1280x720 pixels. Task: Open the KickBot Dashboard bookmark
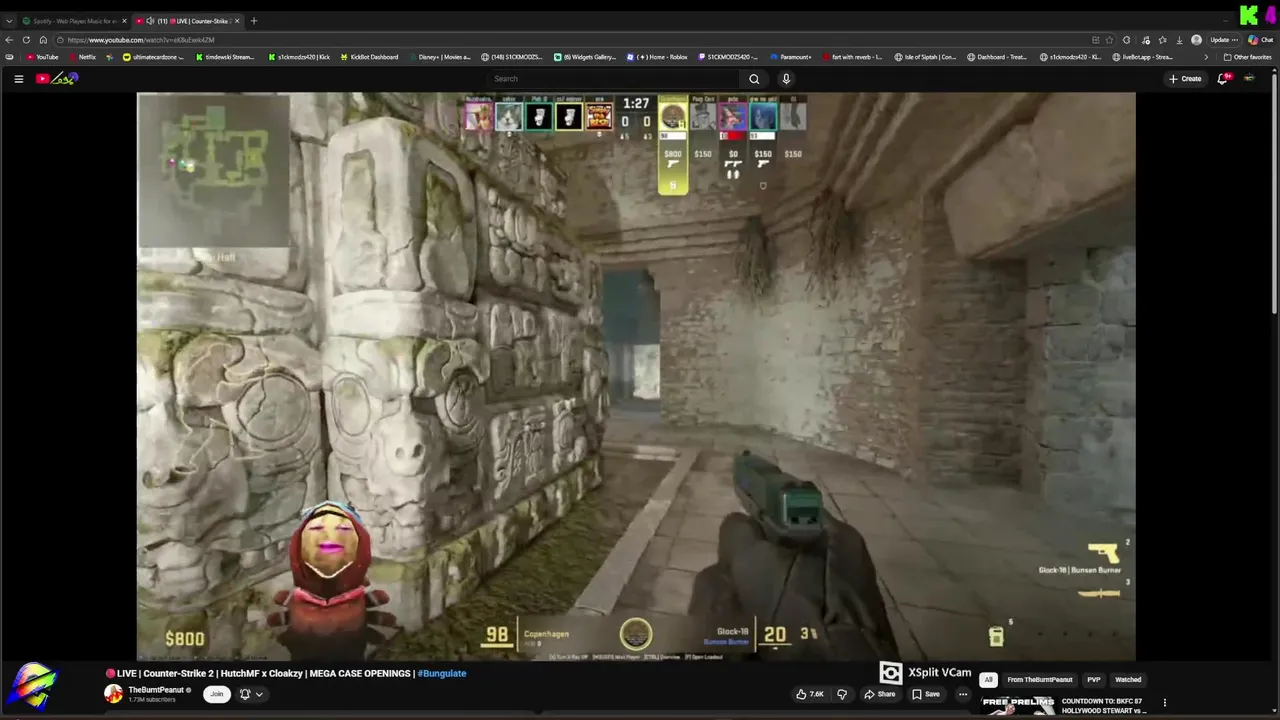[368, 57]
